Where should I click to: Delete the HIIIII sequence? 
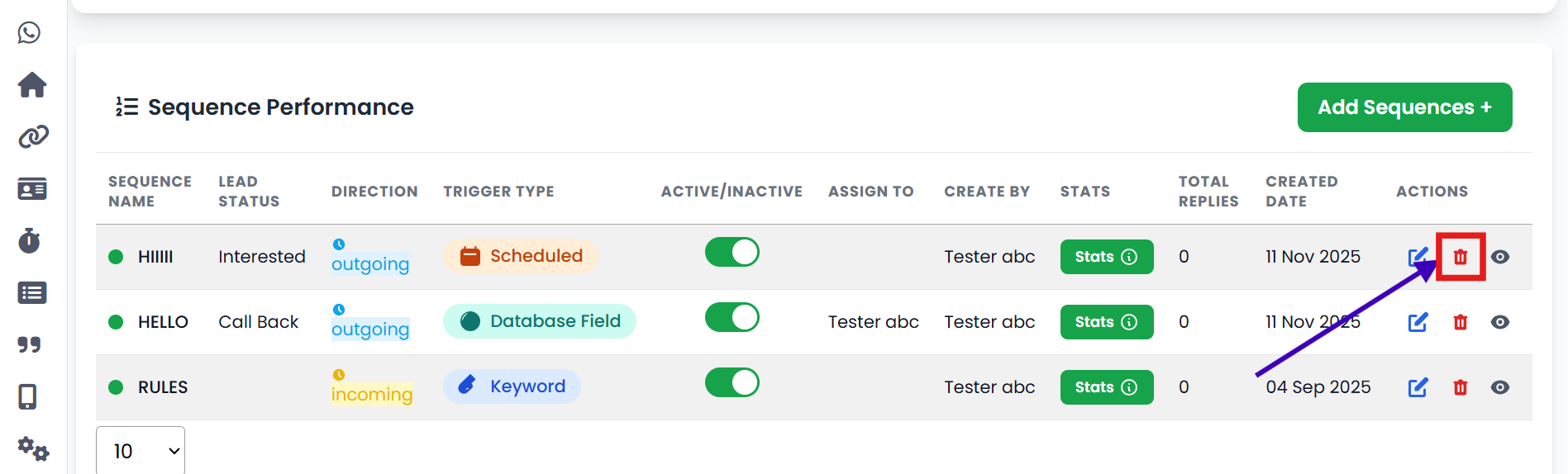point(1461,257)
